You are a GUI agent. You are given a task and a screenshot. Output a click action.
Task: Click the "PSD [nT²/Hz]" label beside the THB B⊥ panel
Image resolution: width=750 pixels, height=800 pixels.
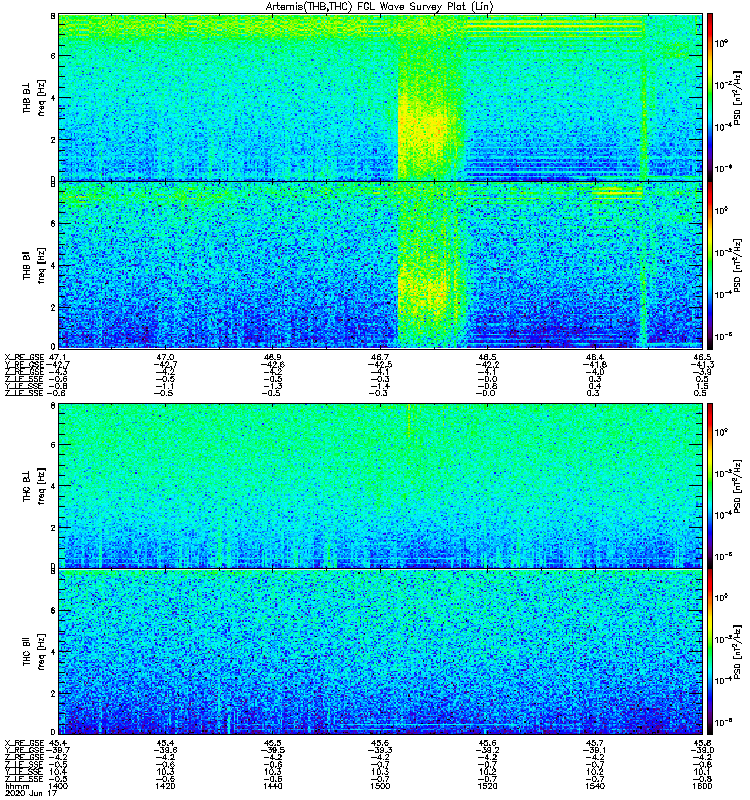coord(737,97)
